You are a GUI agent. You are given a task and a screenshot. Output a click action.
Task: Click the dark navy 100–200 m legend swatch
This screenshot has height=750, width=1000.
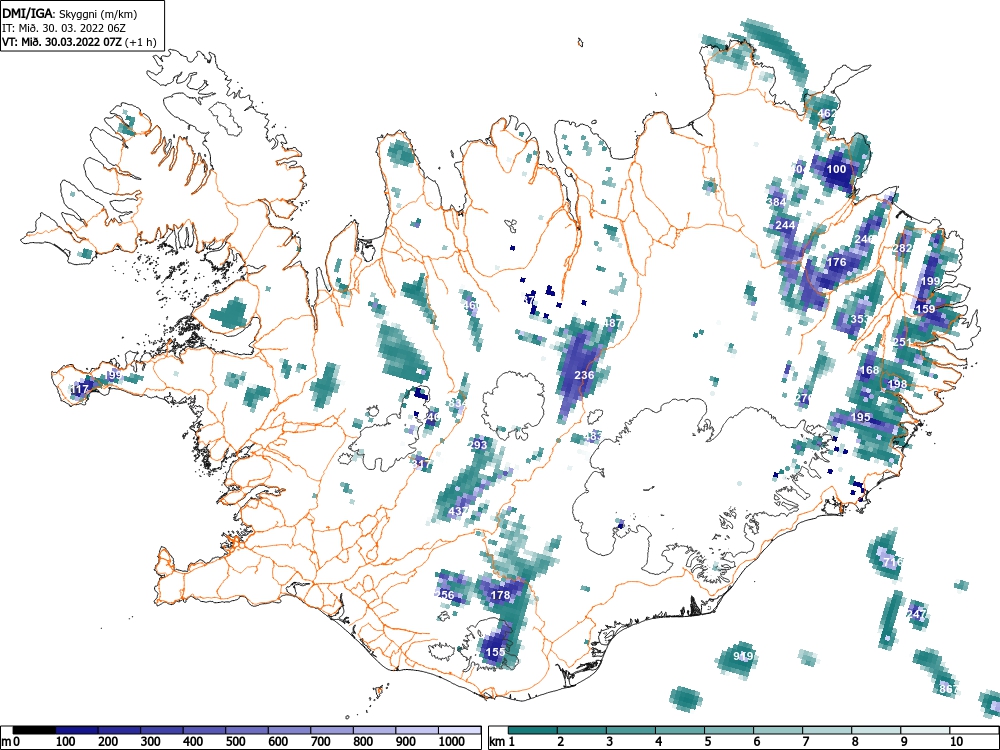[x=77, y=730]
